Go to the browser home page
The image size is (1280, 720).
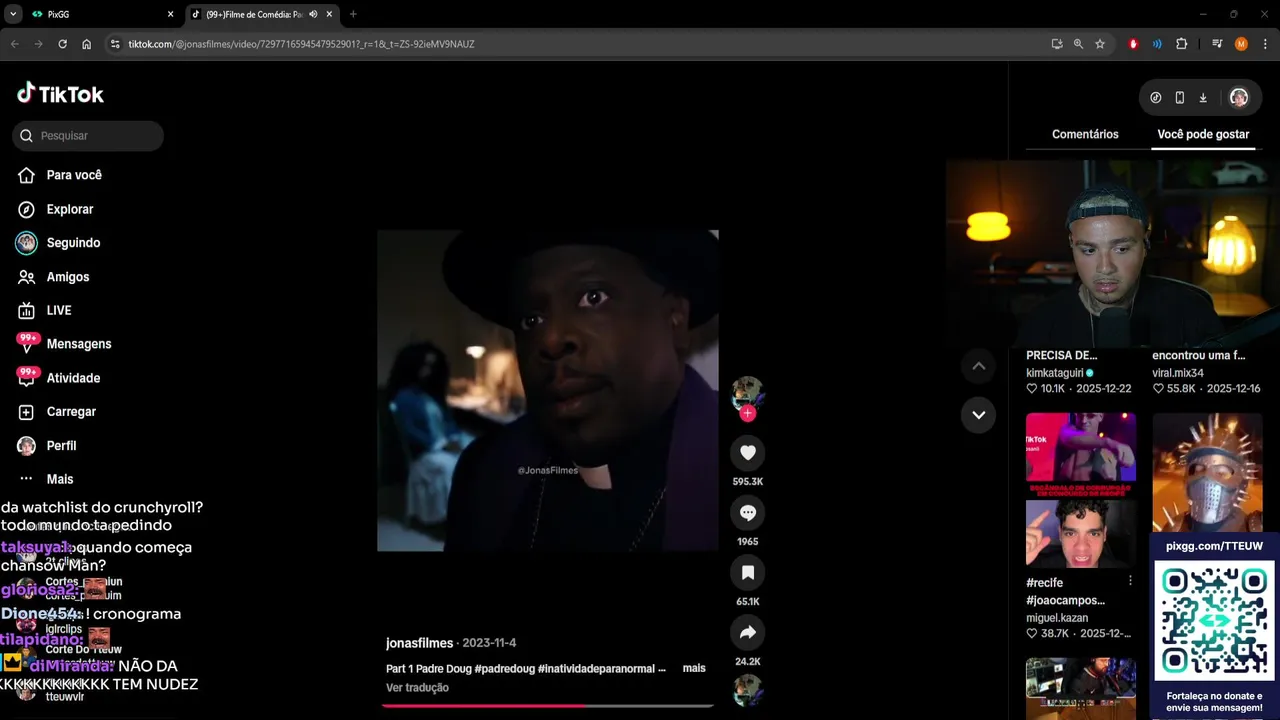(87, 44)
